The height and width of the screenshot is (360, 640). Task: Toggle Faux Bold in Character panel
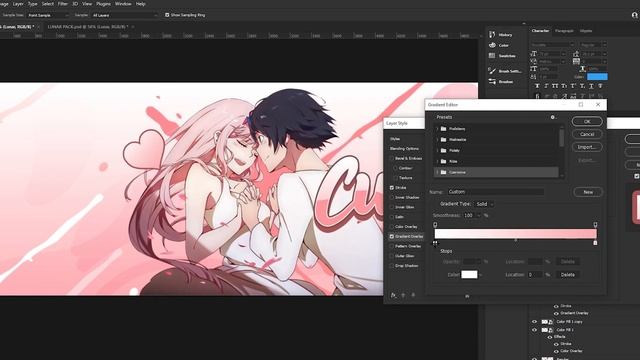(x=537, y=86)
